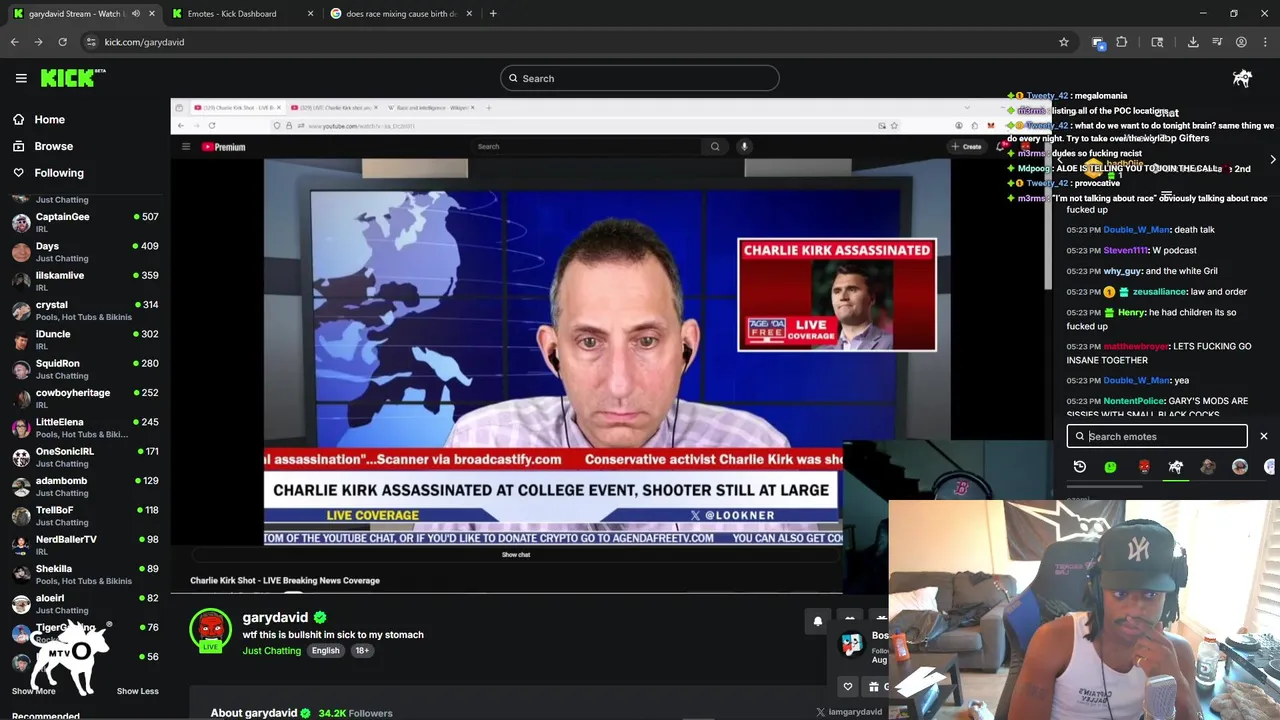
Task: Collapse the list with Show Less
Action: click(137, 691)
